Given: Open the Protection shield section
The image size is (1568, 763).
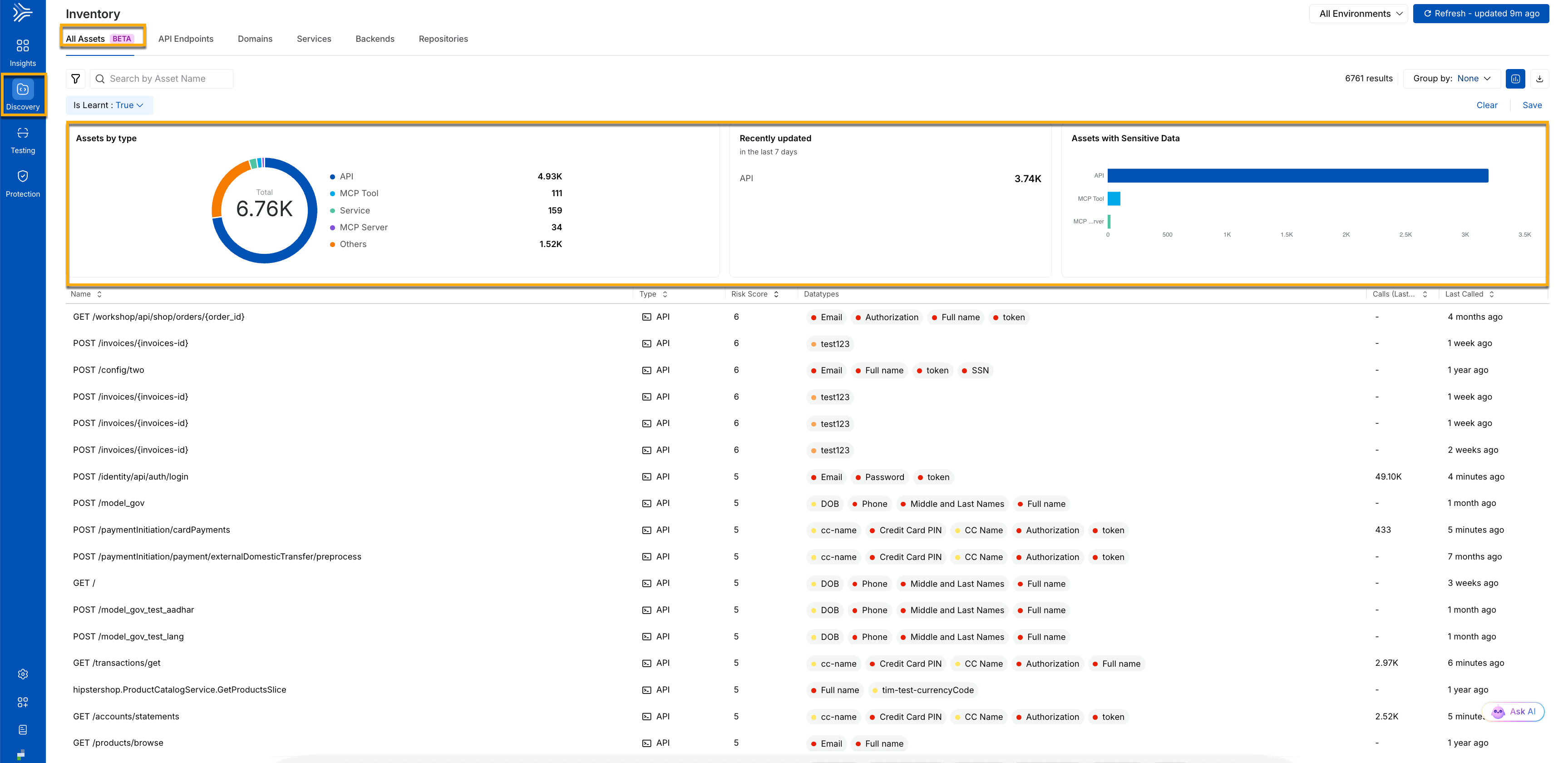Looking at the screenshot, I should coord(23,184).
